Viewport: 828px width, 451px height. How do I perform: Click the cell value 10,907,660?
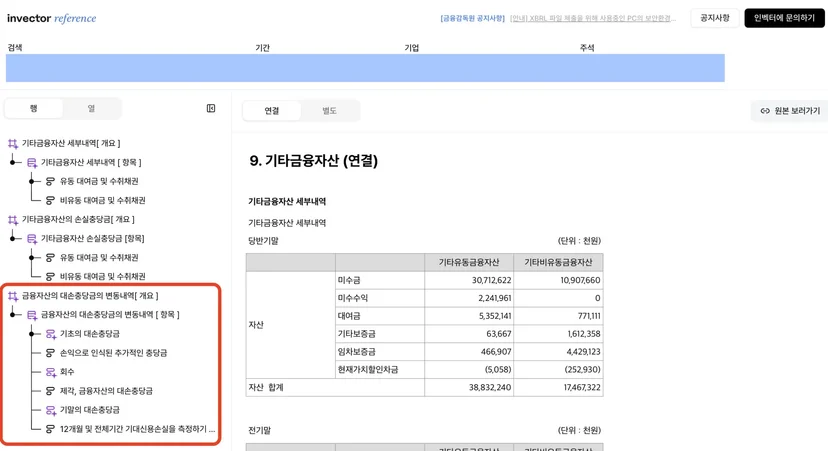click(x=580, y=280)
